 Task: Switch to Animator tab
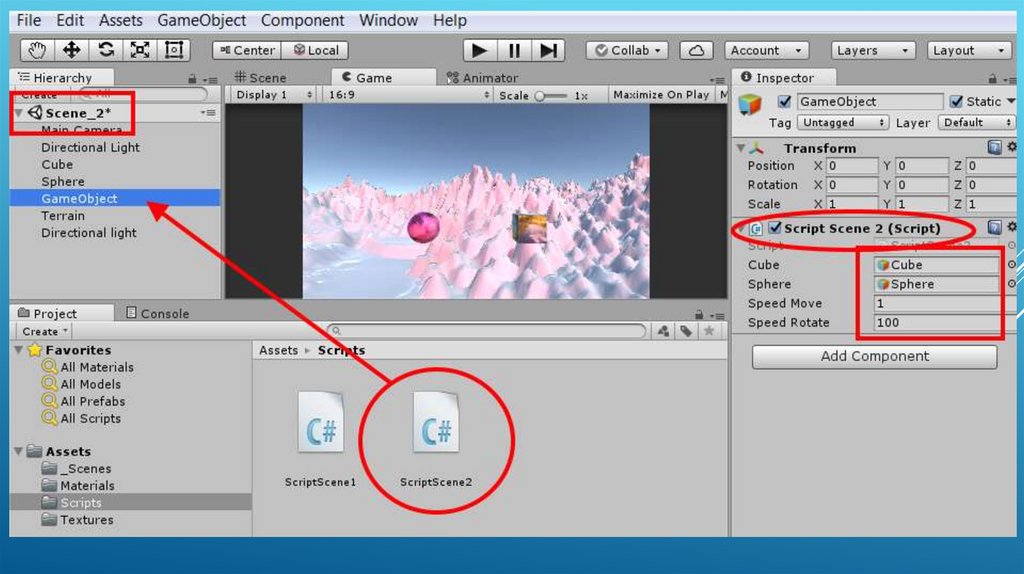click(x=482, y=78)
